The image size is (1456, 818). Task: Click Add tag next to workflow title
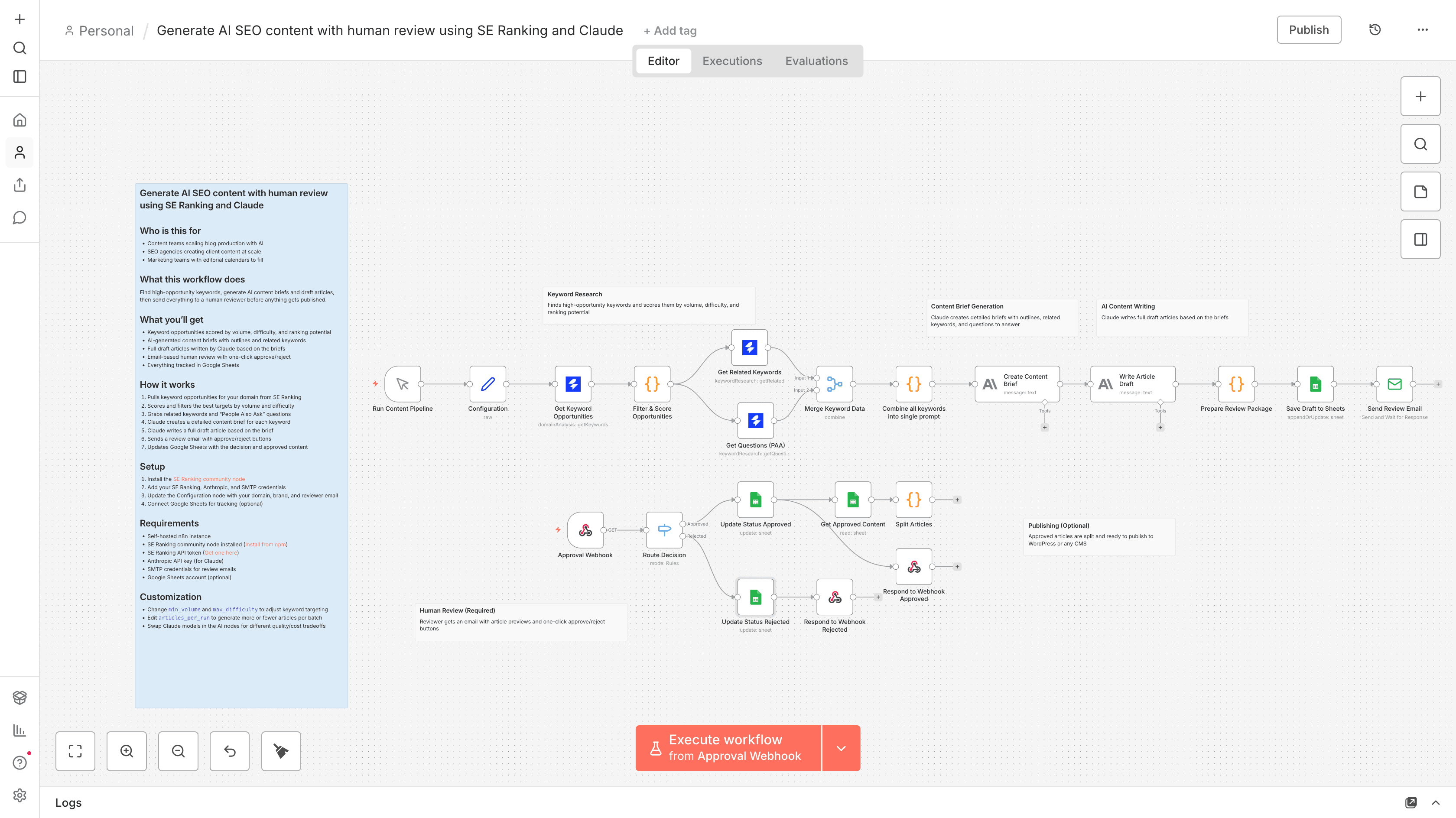670,31
